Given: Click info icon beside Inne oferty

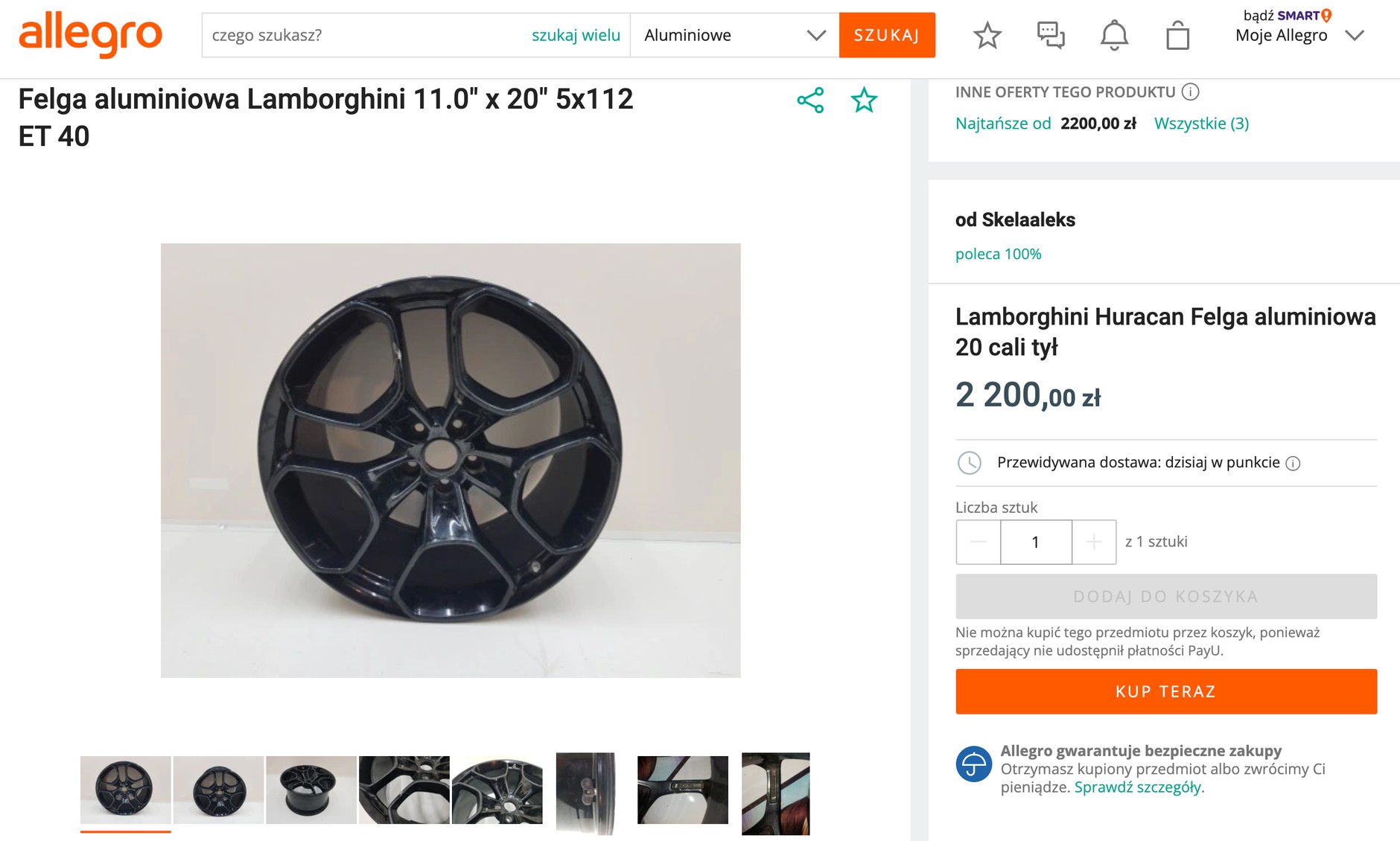Looking at the screenshot, I should click(x=1191, y=92).
